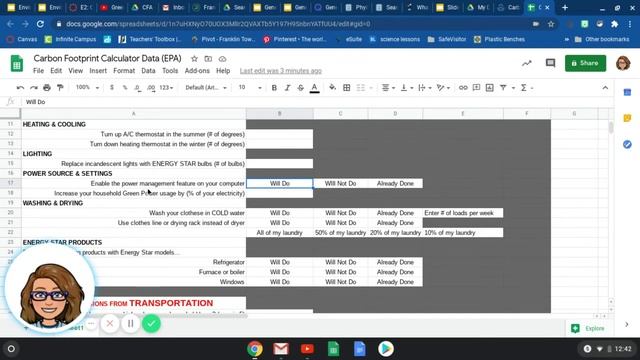Pause the screen recording

[131, 324]
